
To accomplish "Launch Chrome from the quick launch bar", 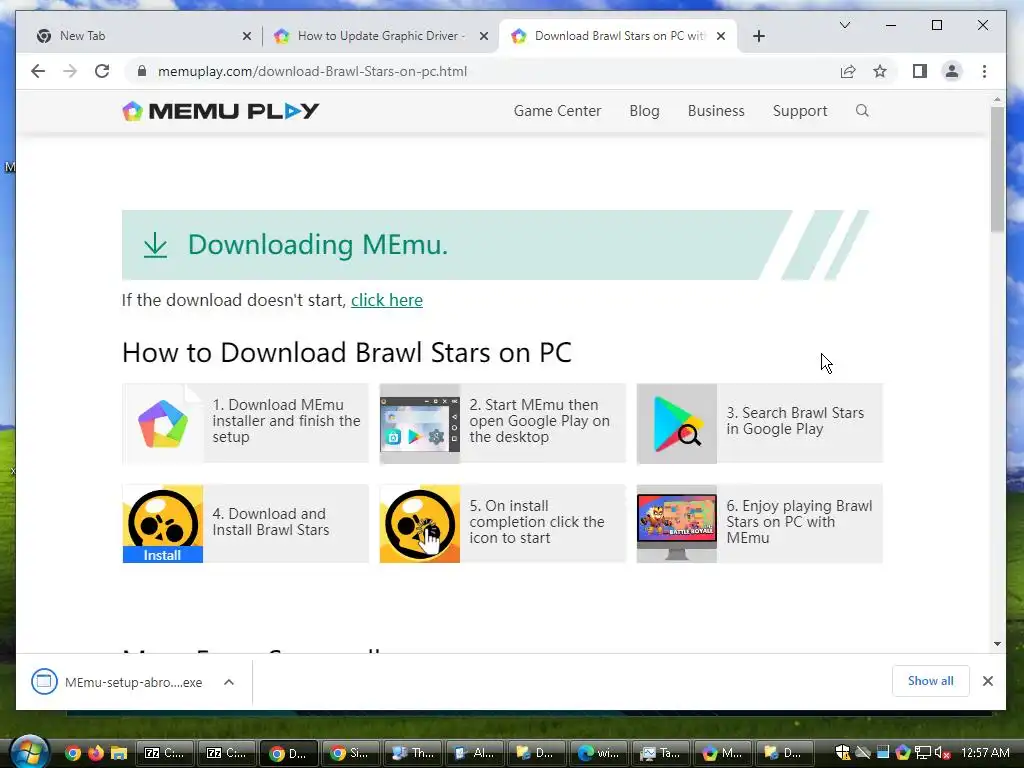I will (x=73, y=753).
